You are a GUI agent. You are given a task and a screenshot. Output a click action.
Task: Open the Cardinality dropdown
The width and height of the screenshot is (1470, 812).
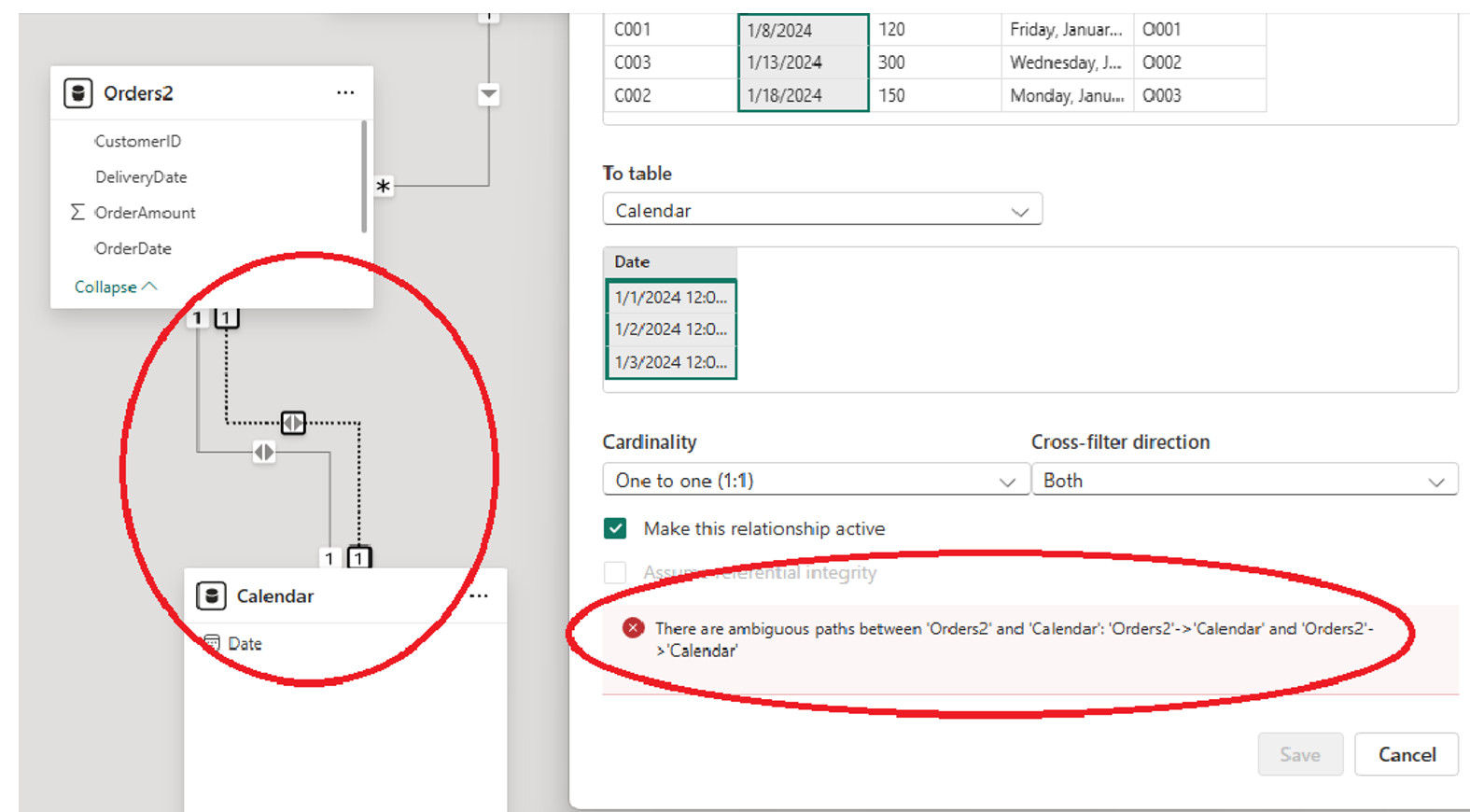point(815,480)
